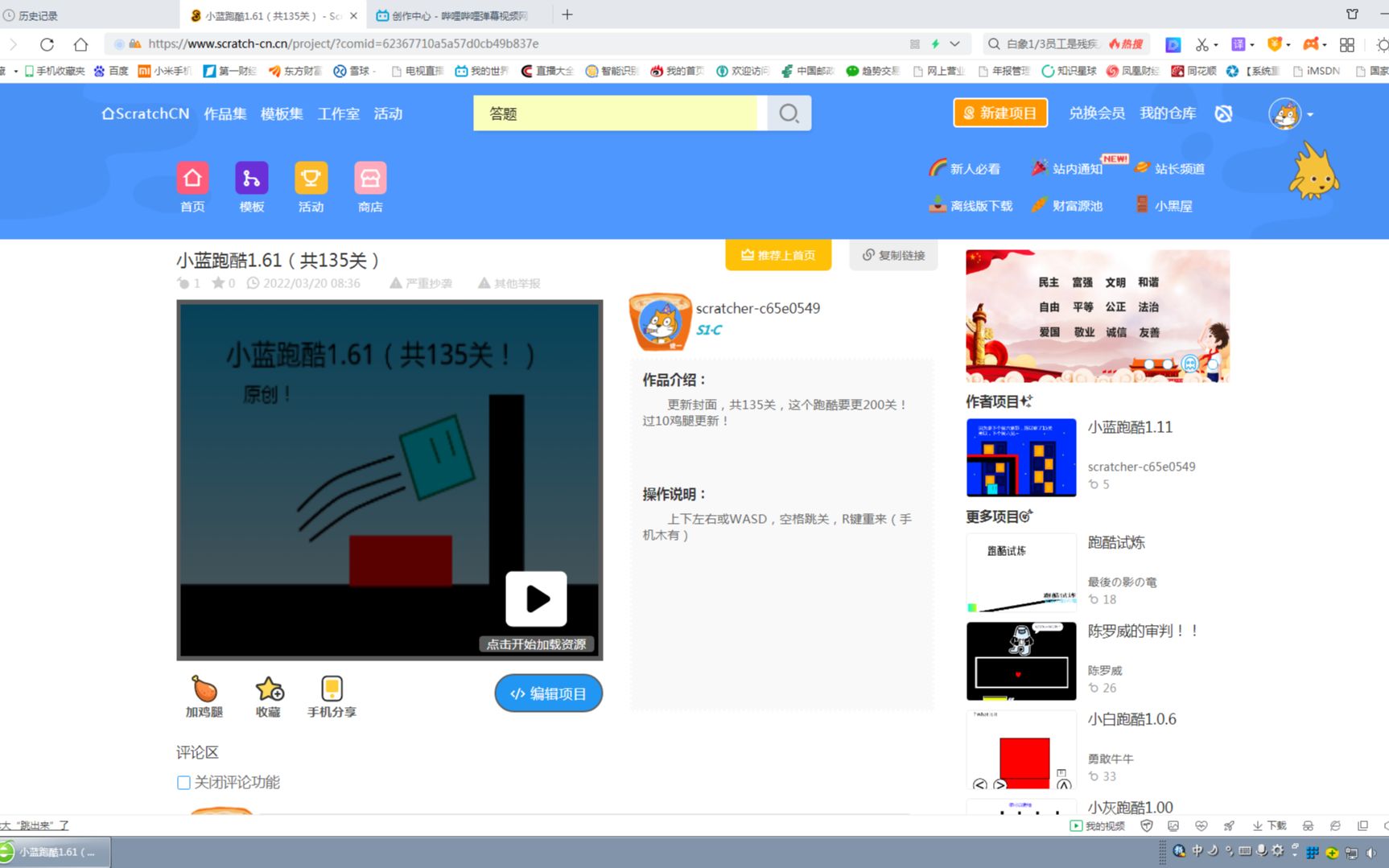This screenshot has width=1389, height=868.
Task: Give a drumstick via 加鸡腿 icon
Action: coord(204,690)
